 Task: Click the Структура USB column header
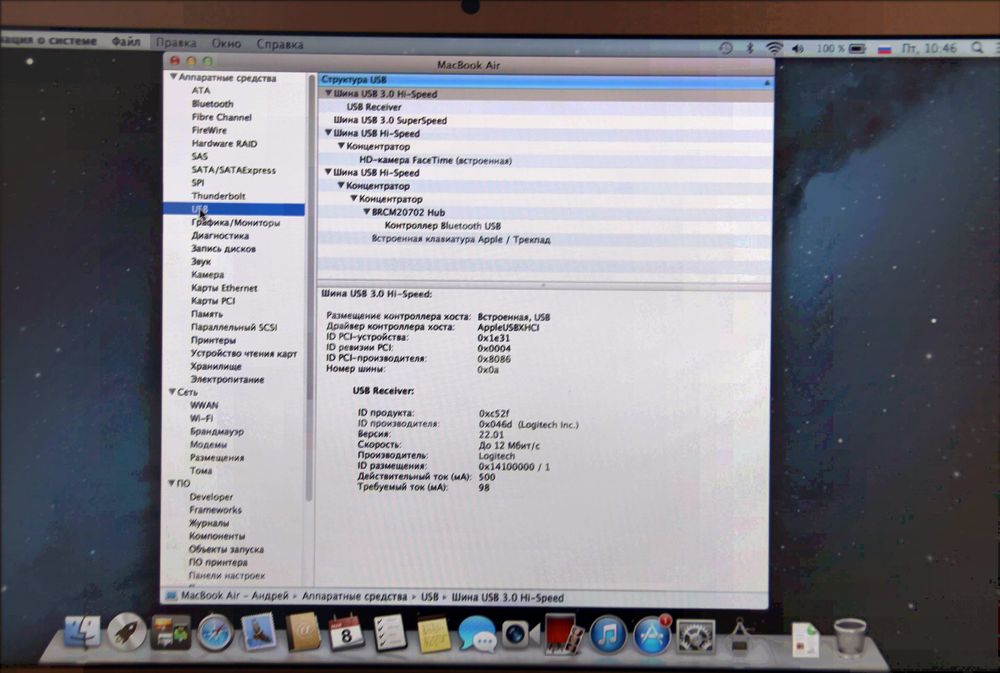(545, 80)
